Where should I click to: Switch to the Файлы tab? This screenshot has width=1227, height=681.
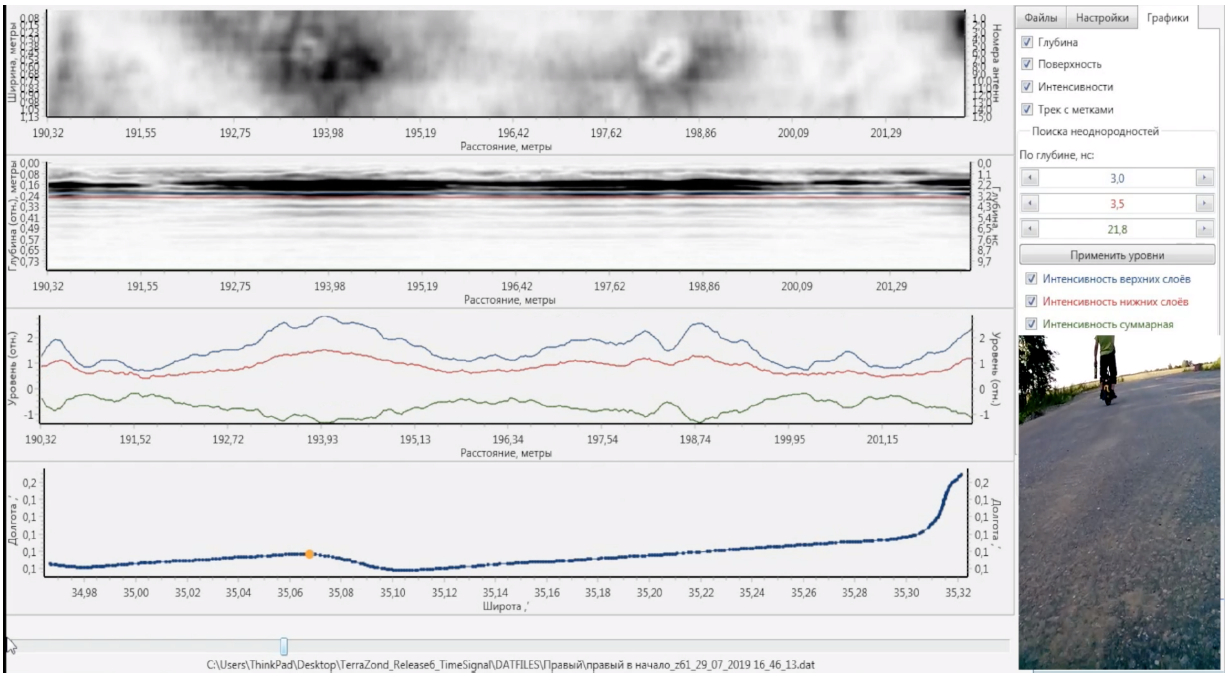(1041, 18)
